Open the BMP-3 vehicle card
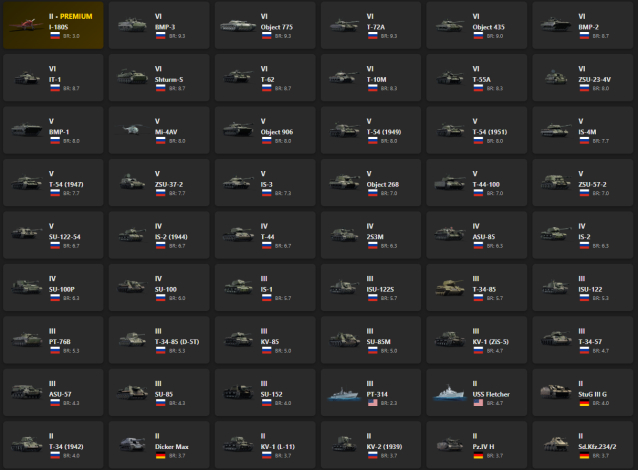Image resolution: width=638 pixels, height=470 pixels. click(x=159, y=25)
